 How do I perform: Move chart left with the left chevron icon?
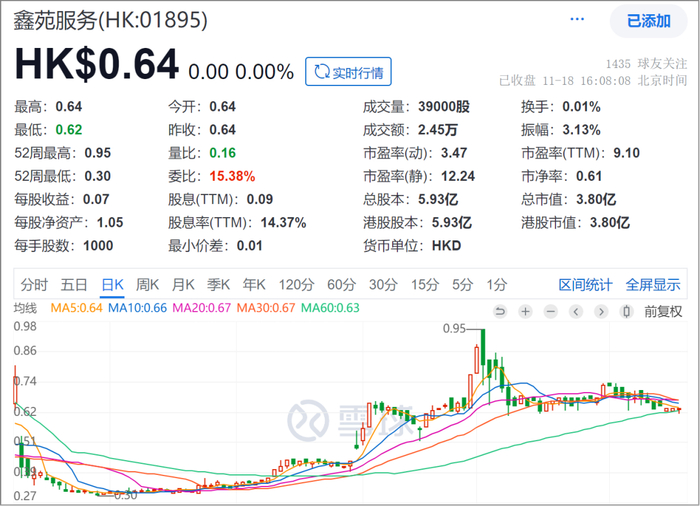tap(576, 311)
